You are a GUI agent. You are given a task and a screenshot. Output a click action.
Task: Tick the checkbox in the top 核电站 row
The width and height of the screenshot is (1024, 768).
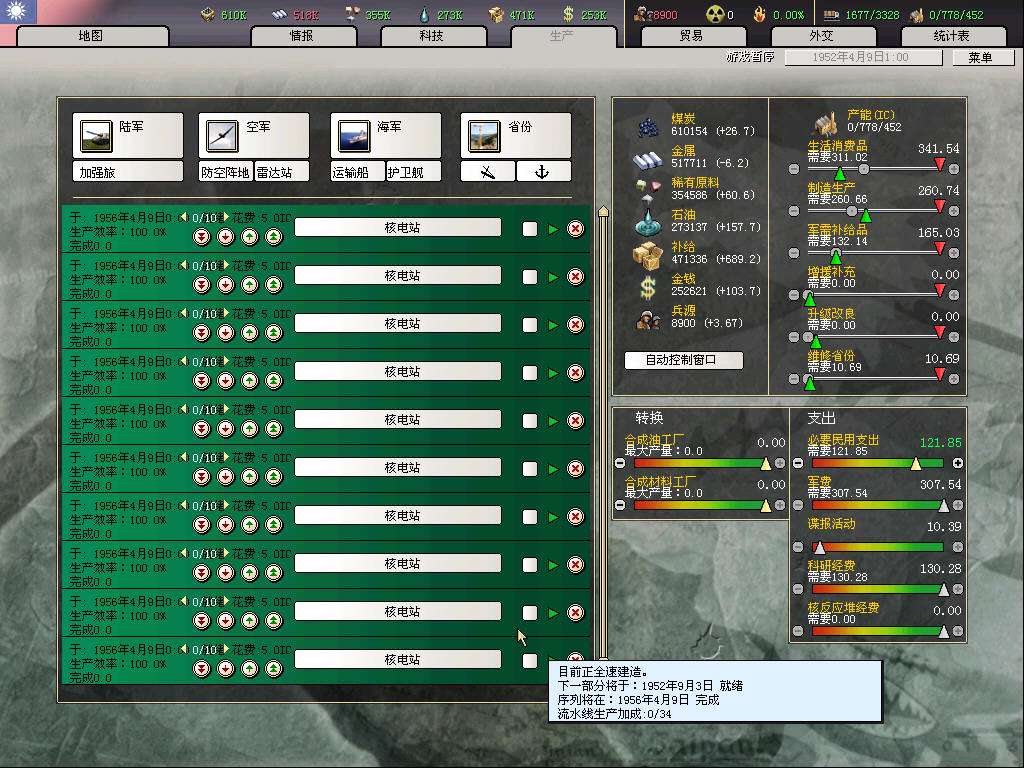tap(530, 229)
